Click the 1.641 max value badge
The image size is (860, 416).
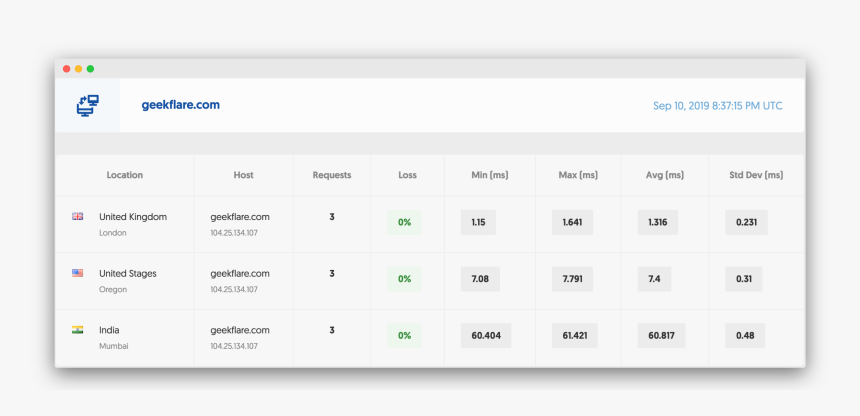tap(574, 222)
